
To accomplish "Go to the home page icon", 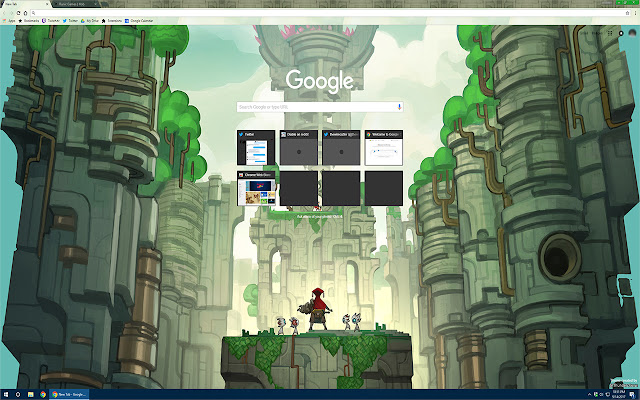I will pyautogui.click(x=25, y=13).
